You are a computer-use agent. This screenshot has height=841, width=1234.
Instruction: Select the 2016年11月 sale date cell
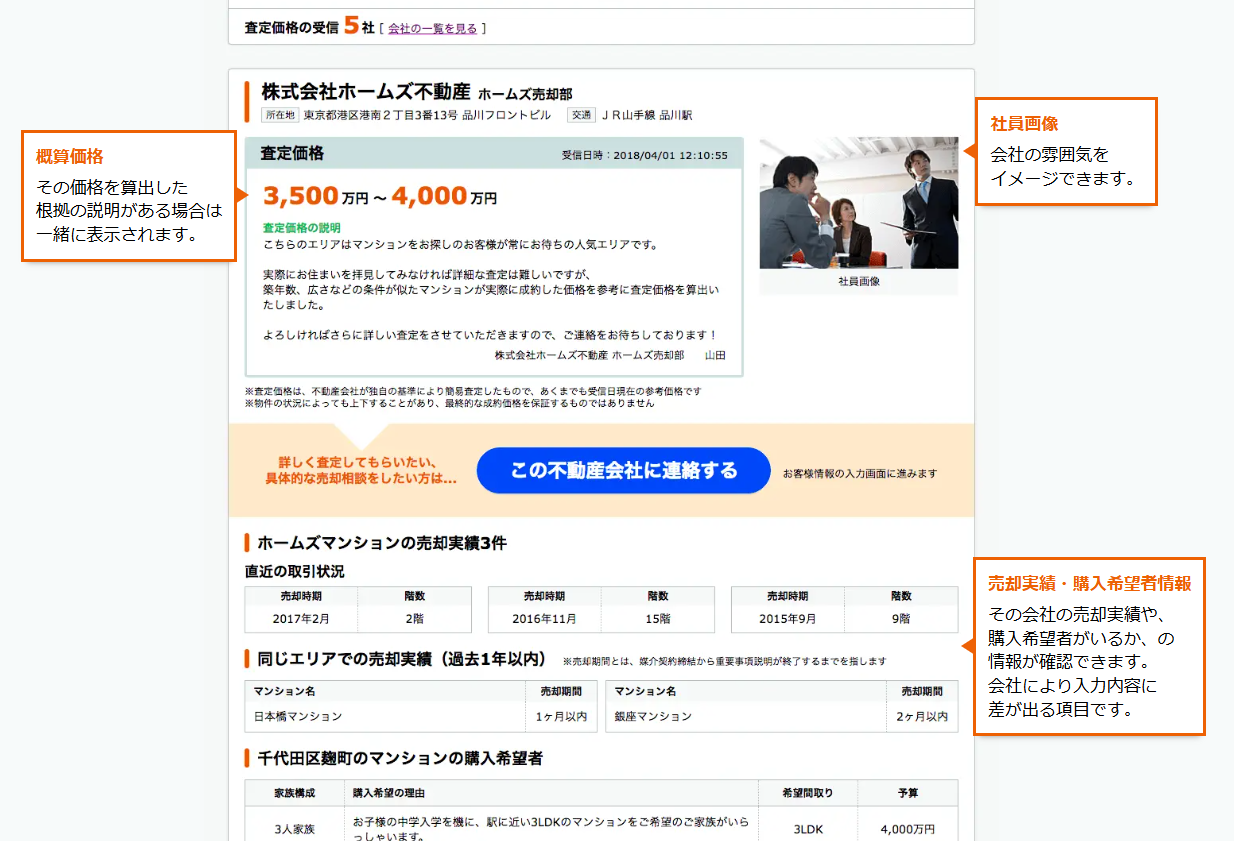click(x=544, y=619)
